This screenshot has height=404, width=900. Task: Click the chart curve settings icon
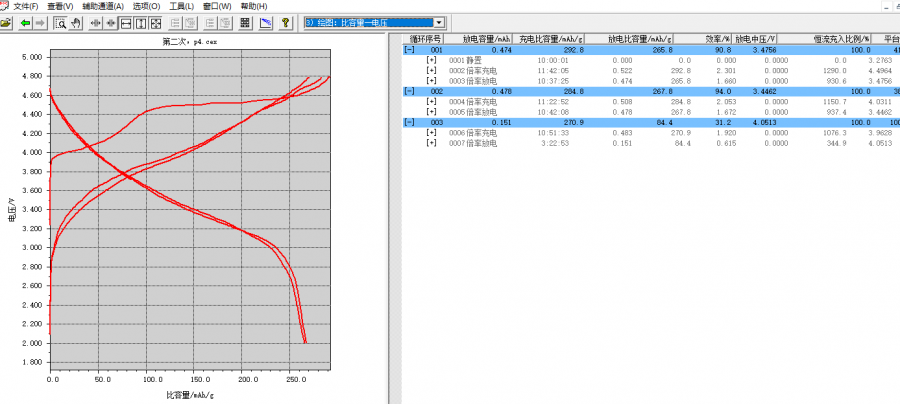pos(266,22)
